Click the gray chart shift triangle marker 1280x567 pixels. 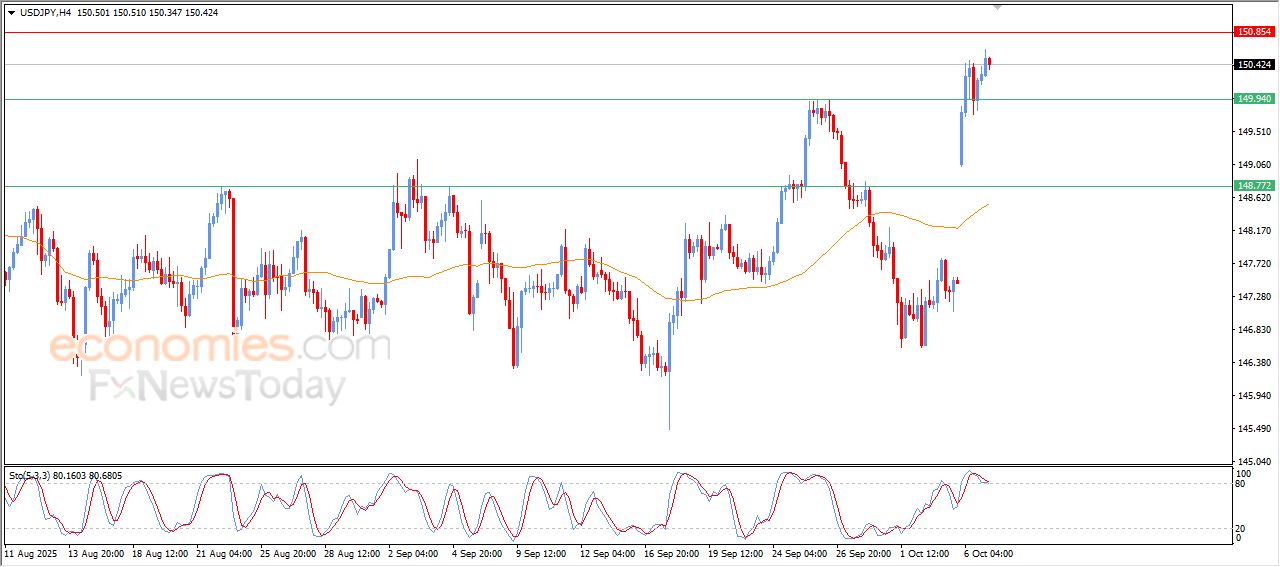tap(996, 7)
